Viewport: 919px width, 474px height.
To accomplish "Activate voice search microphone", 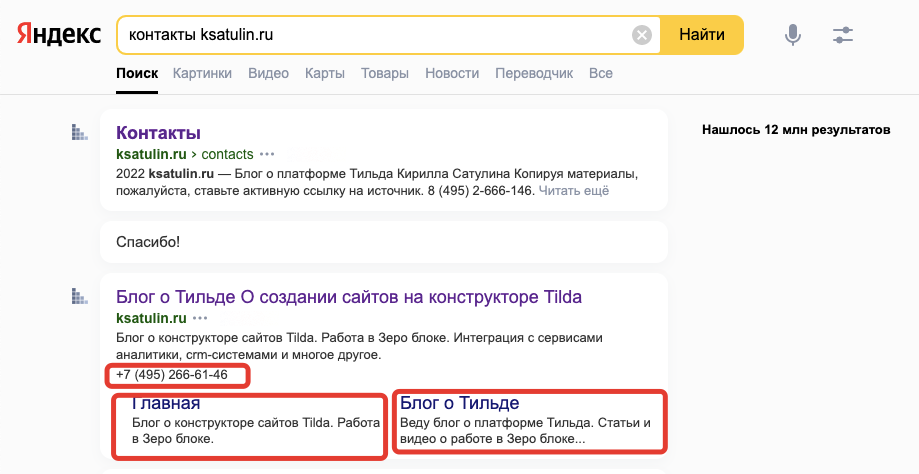I will click(x=793, y=35).
